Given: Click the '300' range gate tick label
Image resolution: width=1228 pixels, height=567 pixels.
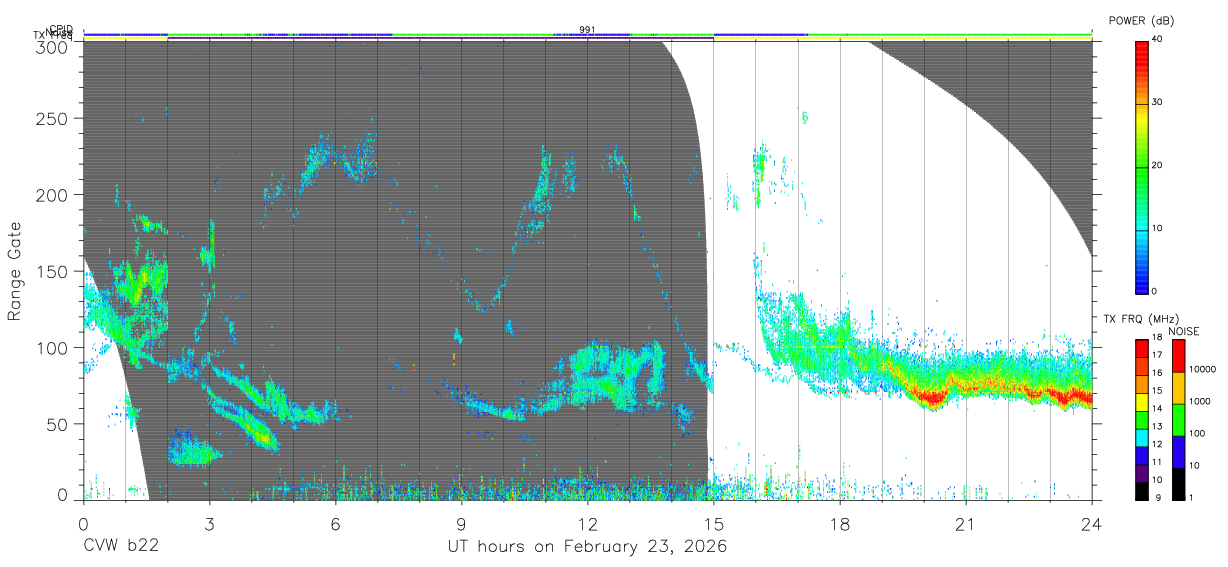Looking at the screenshot, I should (x=54, y=48).
